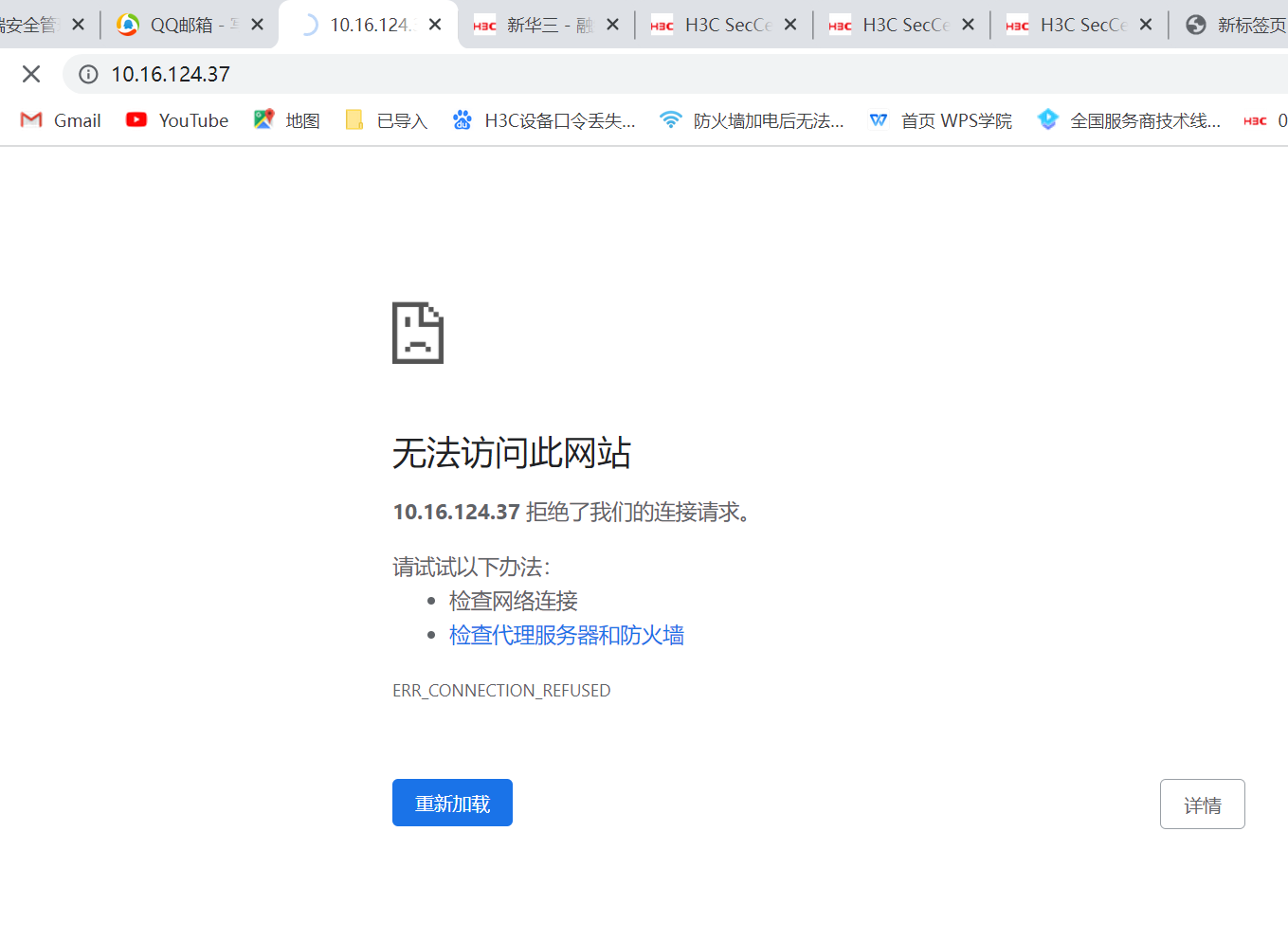
Task: View site information icon beside 10.16.124.37
Action: click(x=88, y=74)
